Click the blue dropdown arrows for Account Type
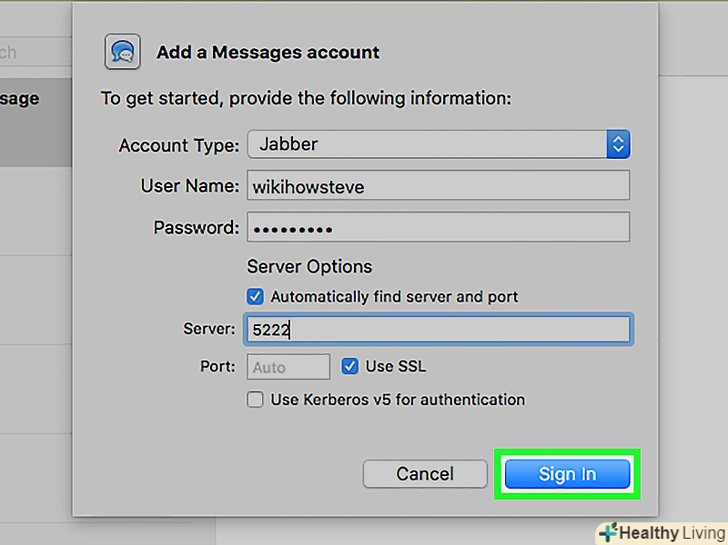The image size is (728, 545). (x=618, y=144)
